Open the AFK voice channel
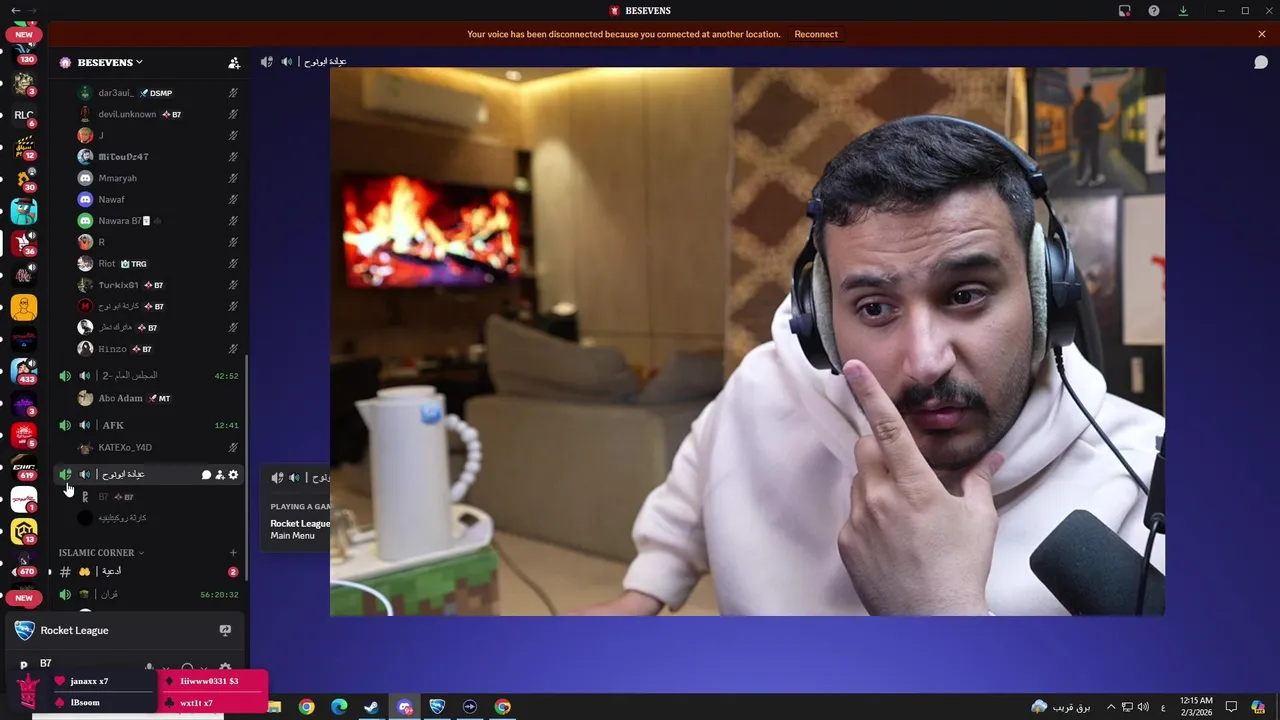 150,425
